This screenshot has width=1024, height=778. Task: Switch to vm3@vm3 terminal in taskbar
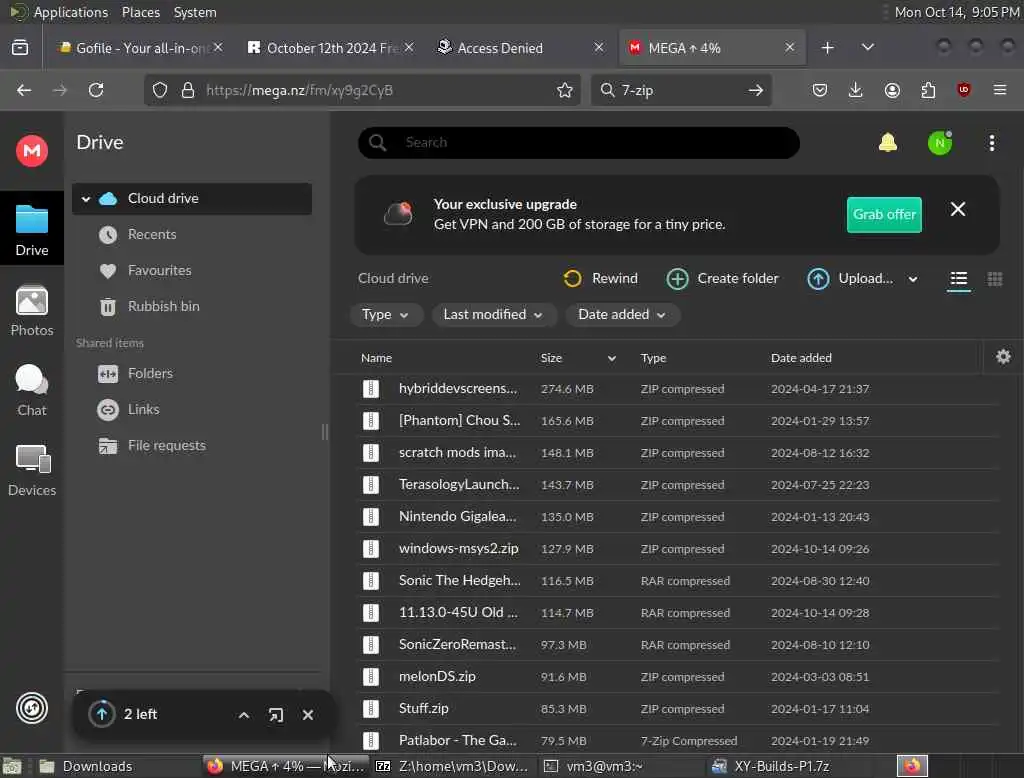[x=620, y=766]
